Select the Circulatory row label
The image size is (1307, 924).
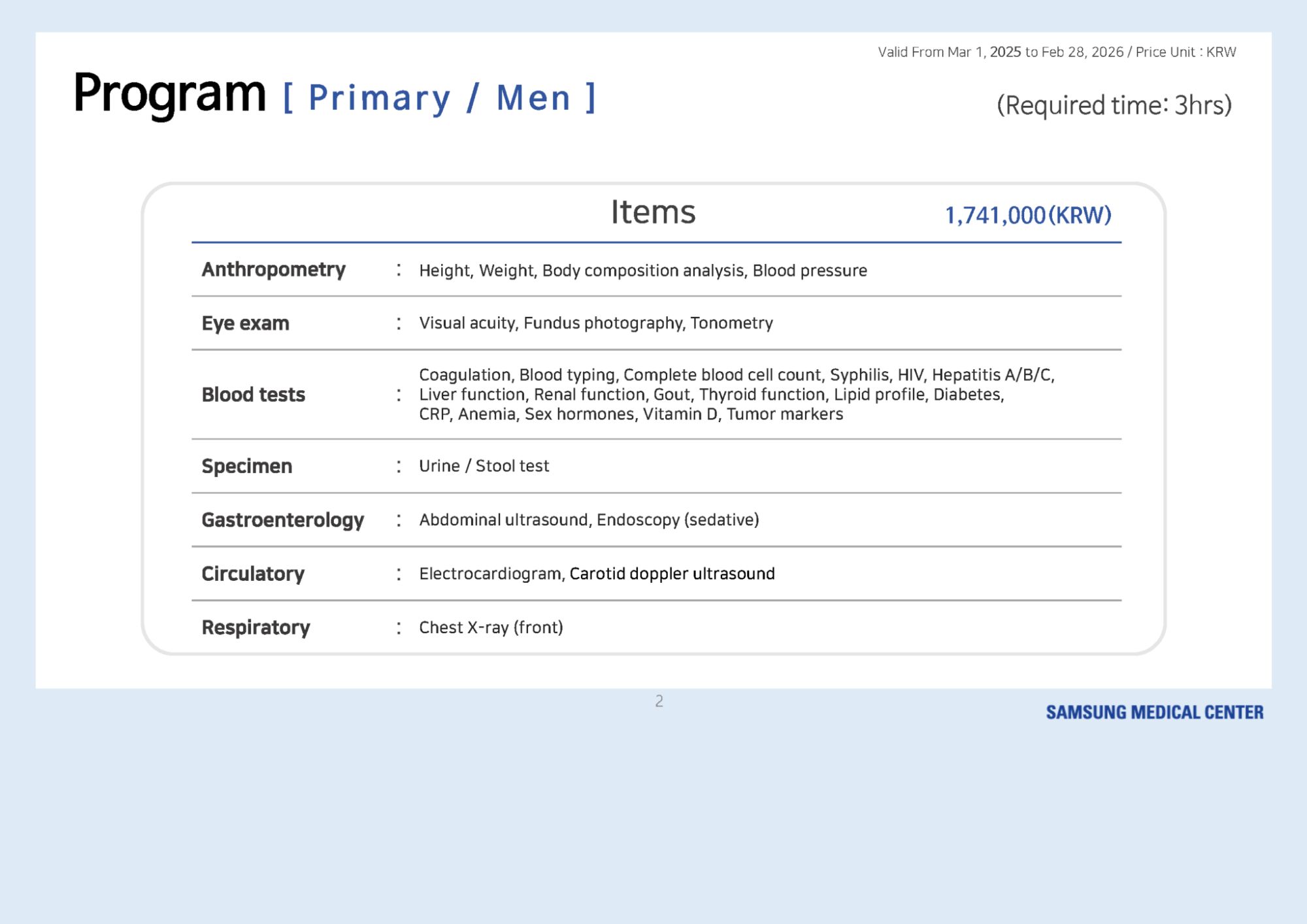click(253, 574)
